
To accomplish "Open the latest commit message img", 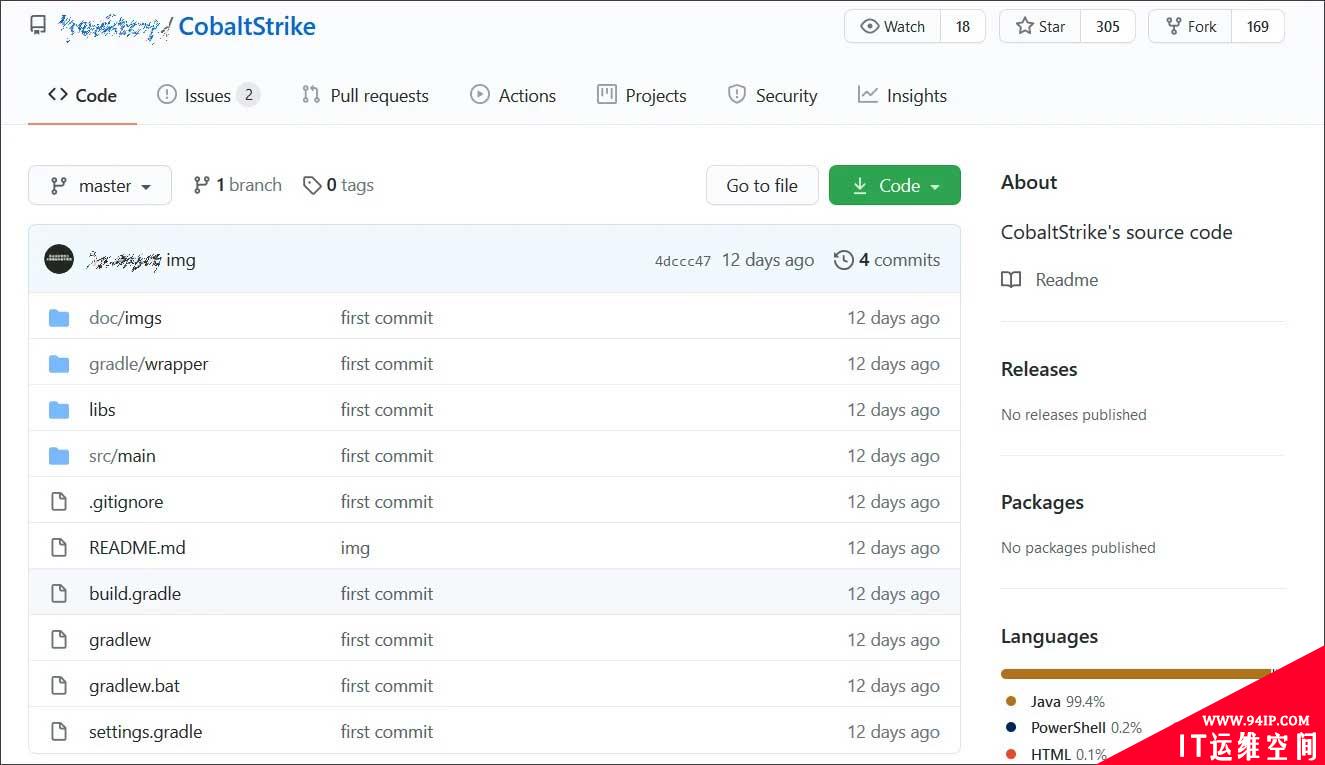I will click(x=181, y=260).
